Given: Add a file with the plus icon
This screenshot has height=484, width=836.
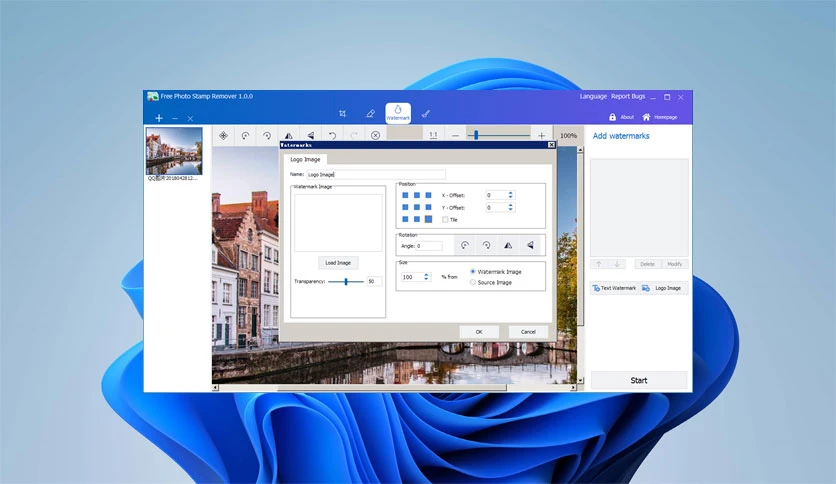Looking at the screenshot, I should [159, 118].
